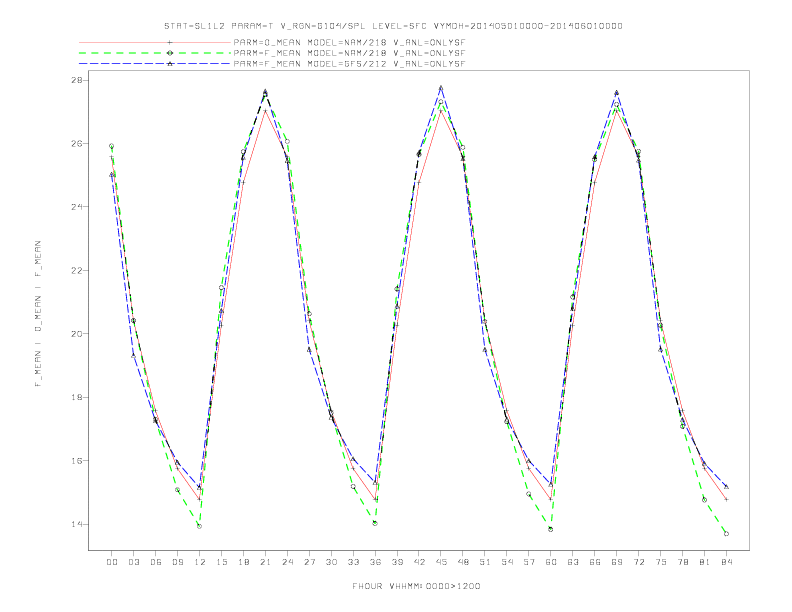Click the x-axis tick label 66

pyautogui.click(x=595, y=562)
